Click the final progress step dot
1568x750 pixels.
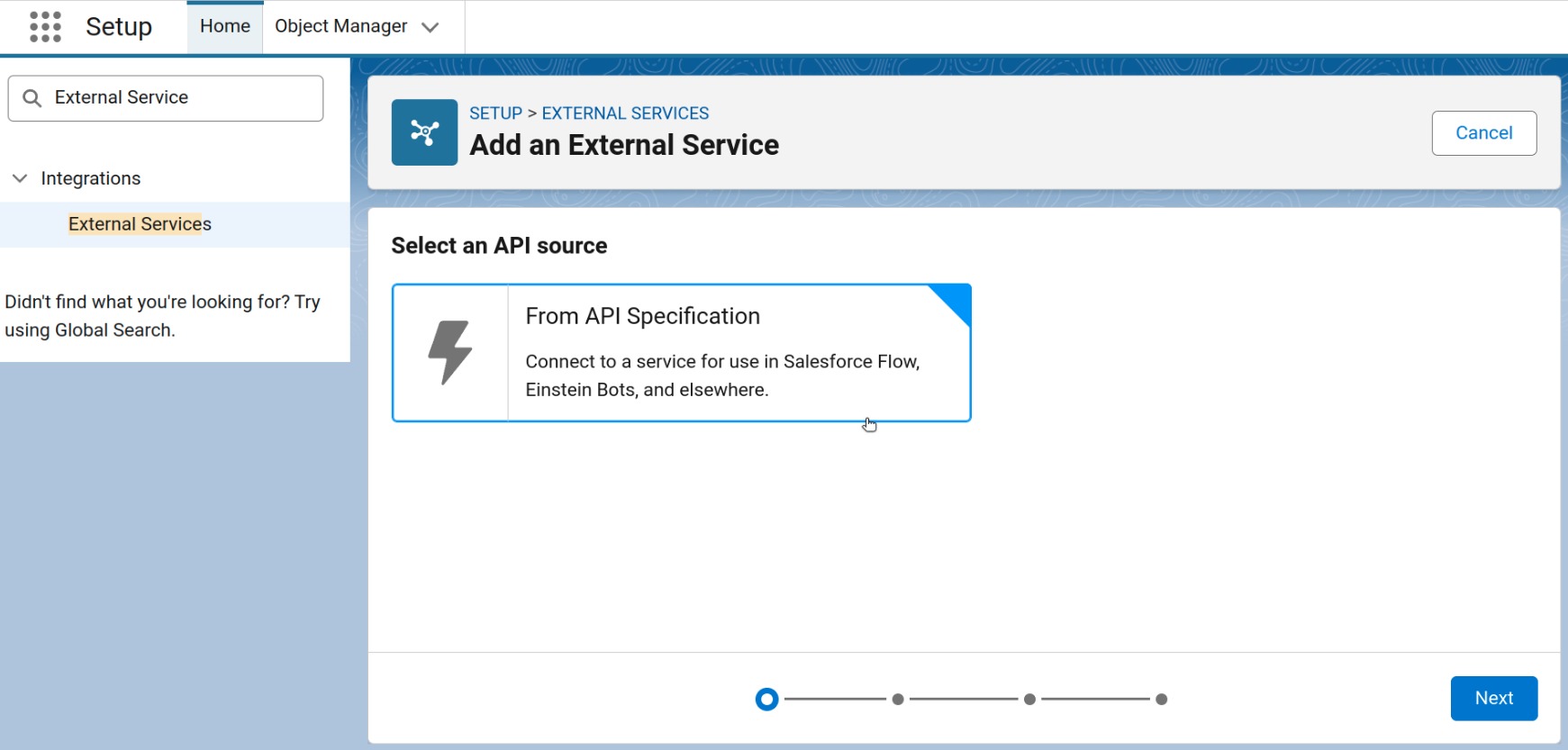pyautogui.click(x=1162, y=700)
